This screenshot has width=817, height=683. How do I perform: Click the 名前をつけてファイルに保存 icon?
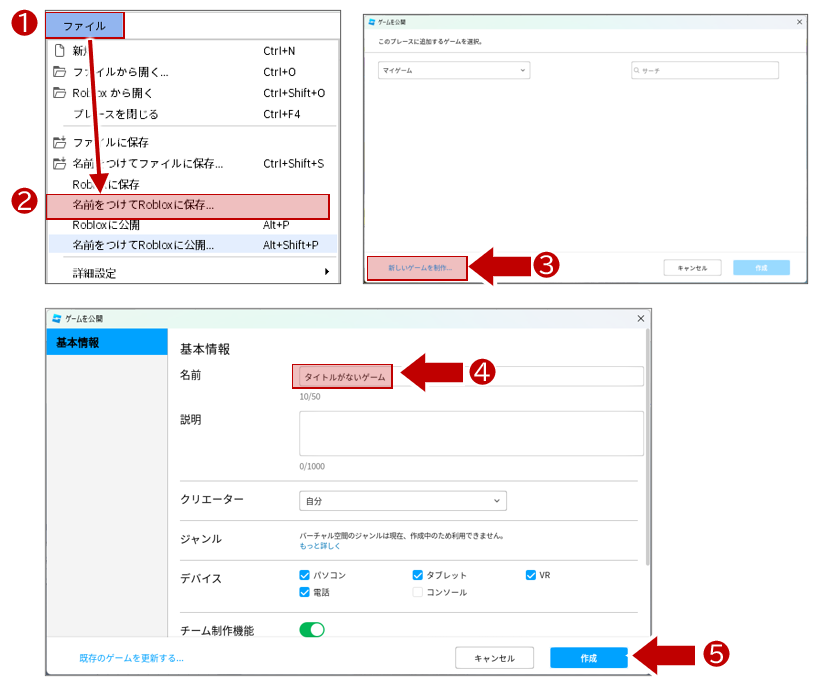(59, 163)
